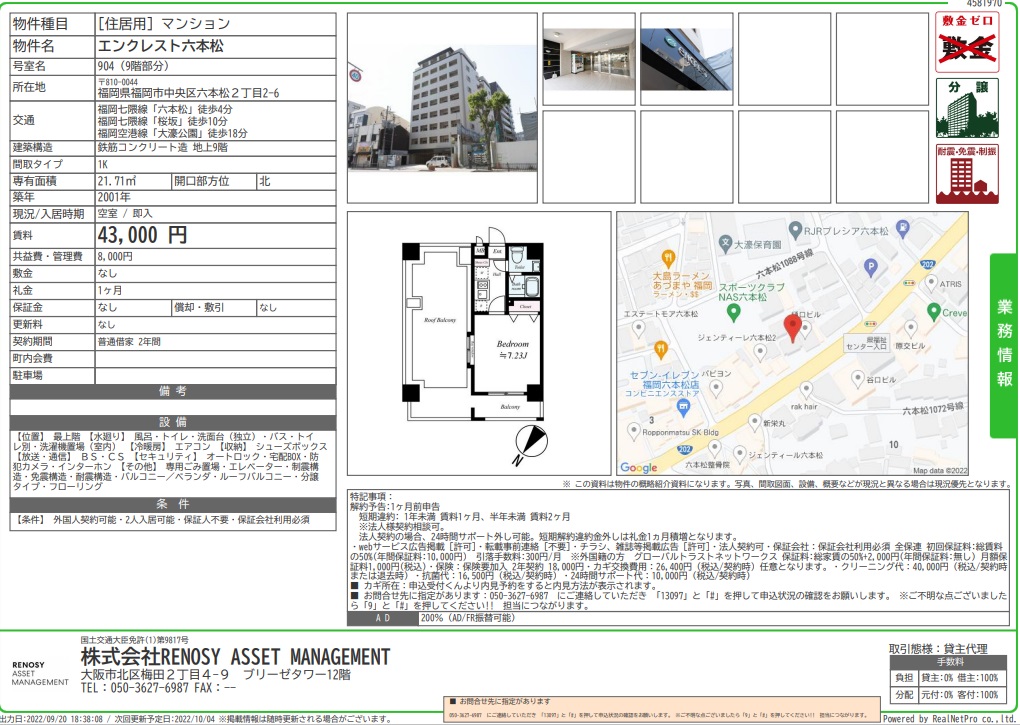Click the 株式会社RENOSY ASSET MANAGEMENT company name

[x=235, y=657]
